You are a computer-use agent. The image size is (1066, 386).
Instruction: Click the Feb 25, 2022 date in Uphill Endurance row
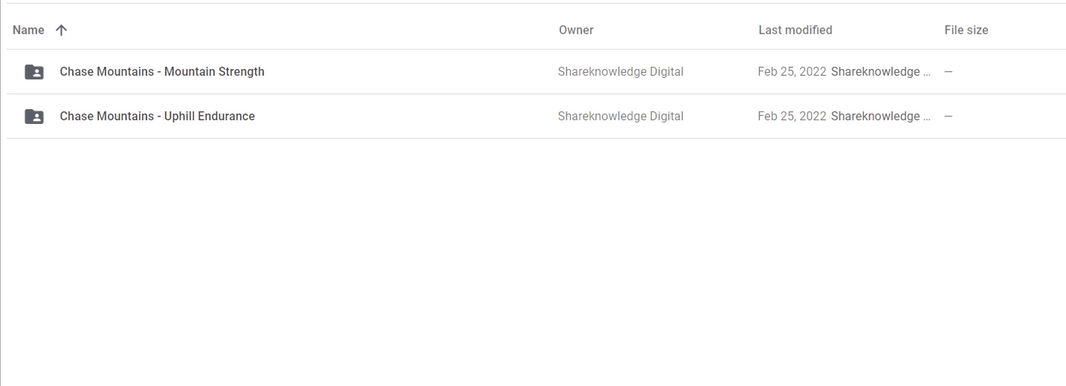coord(792,116)
